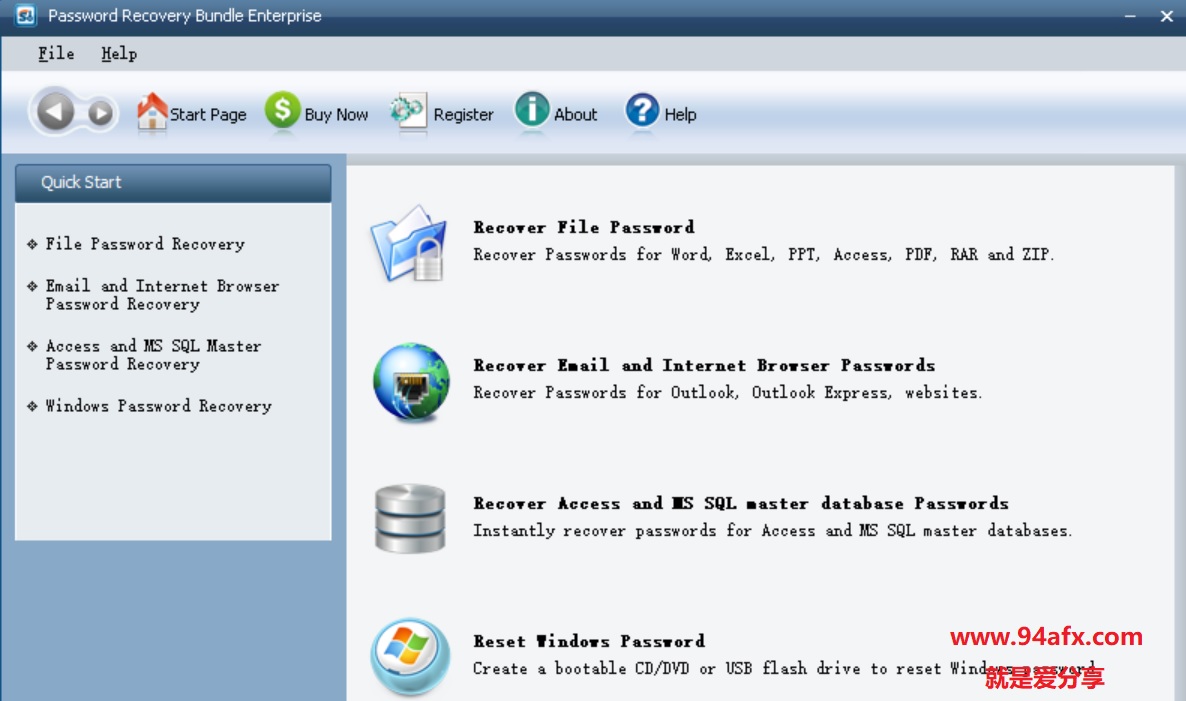Open the Help menu in the menu bar
The image size is (1186, 701).
point(119,54)
